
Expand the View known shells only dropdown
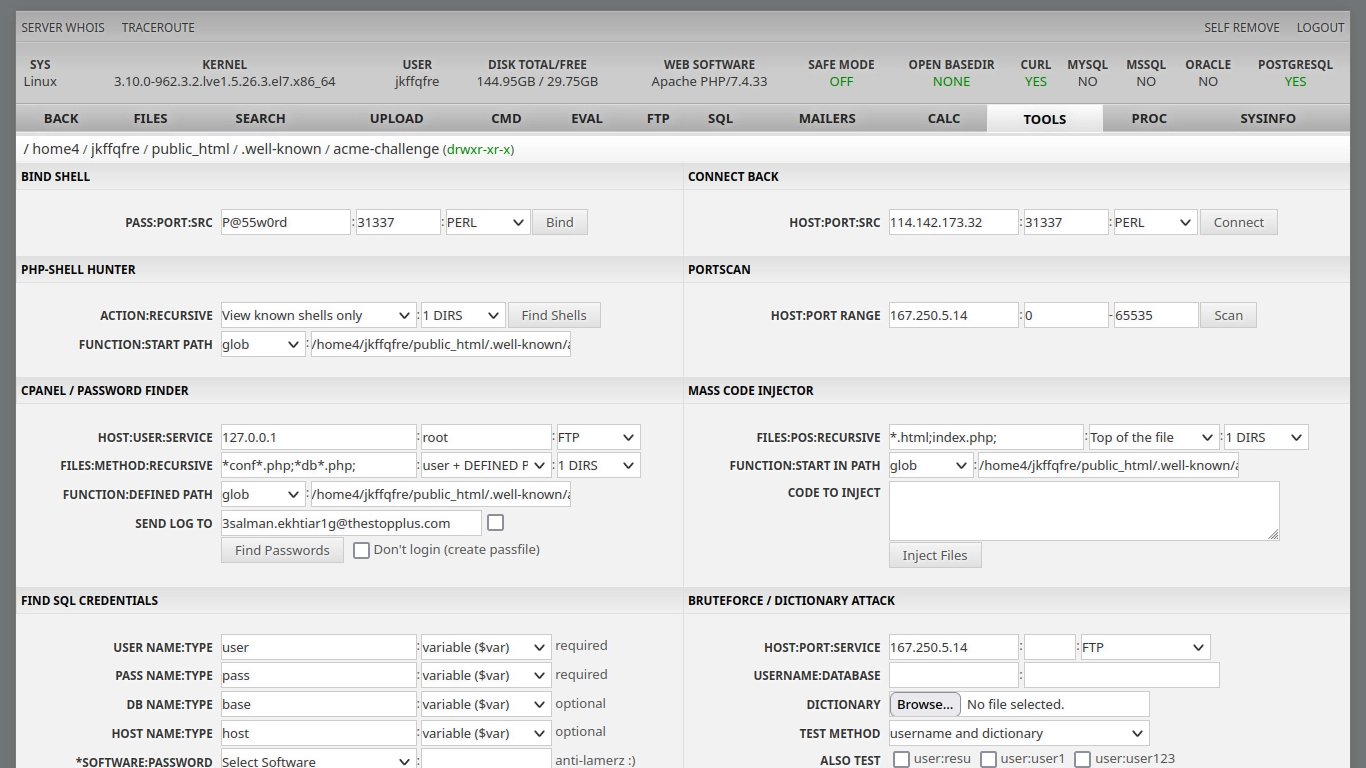318,315
